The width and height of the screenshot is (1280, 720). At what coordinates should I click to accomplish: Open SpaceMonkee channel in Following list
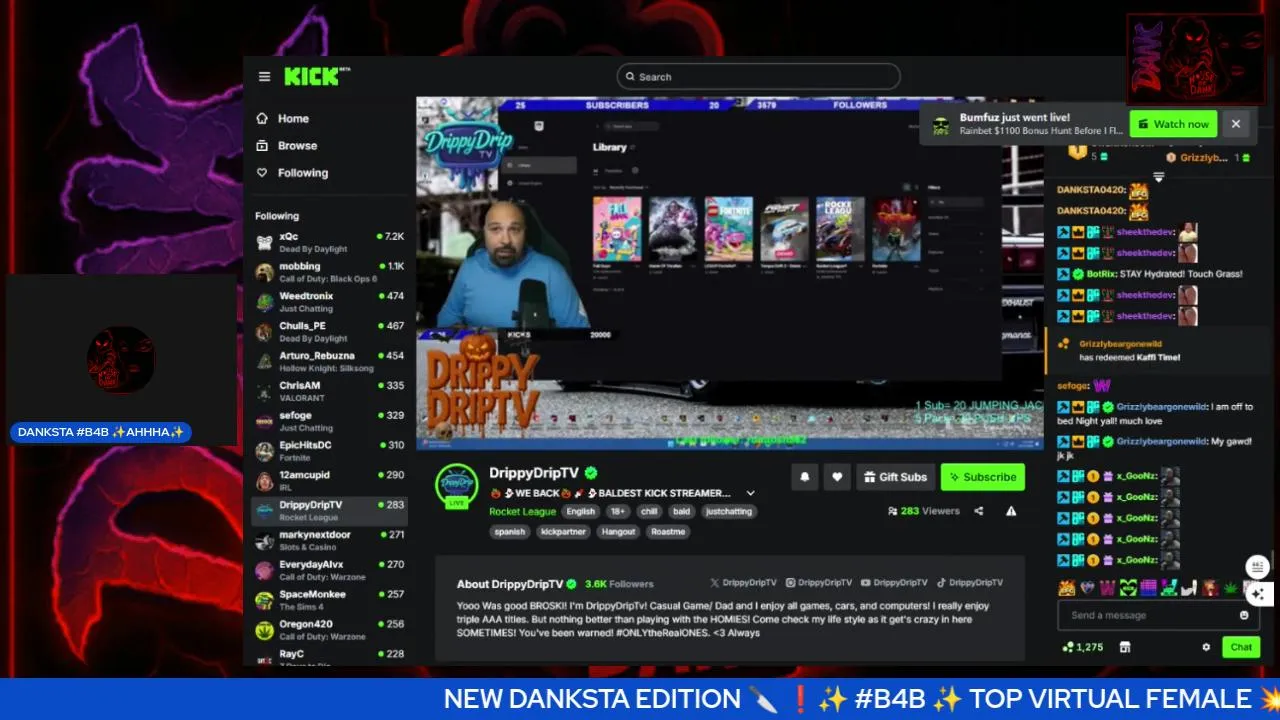coord(329,600)
